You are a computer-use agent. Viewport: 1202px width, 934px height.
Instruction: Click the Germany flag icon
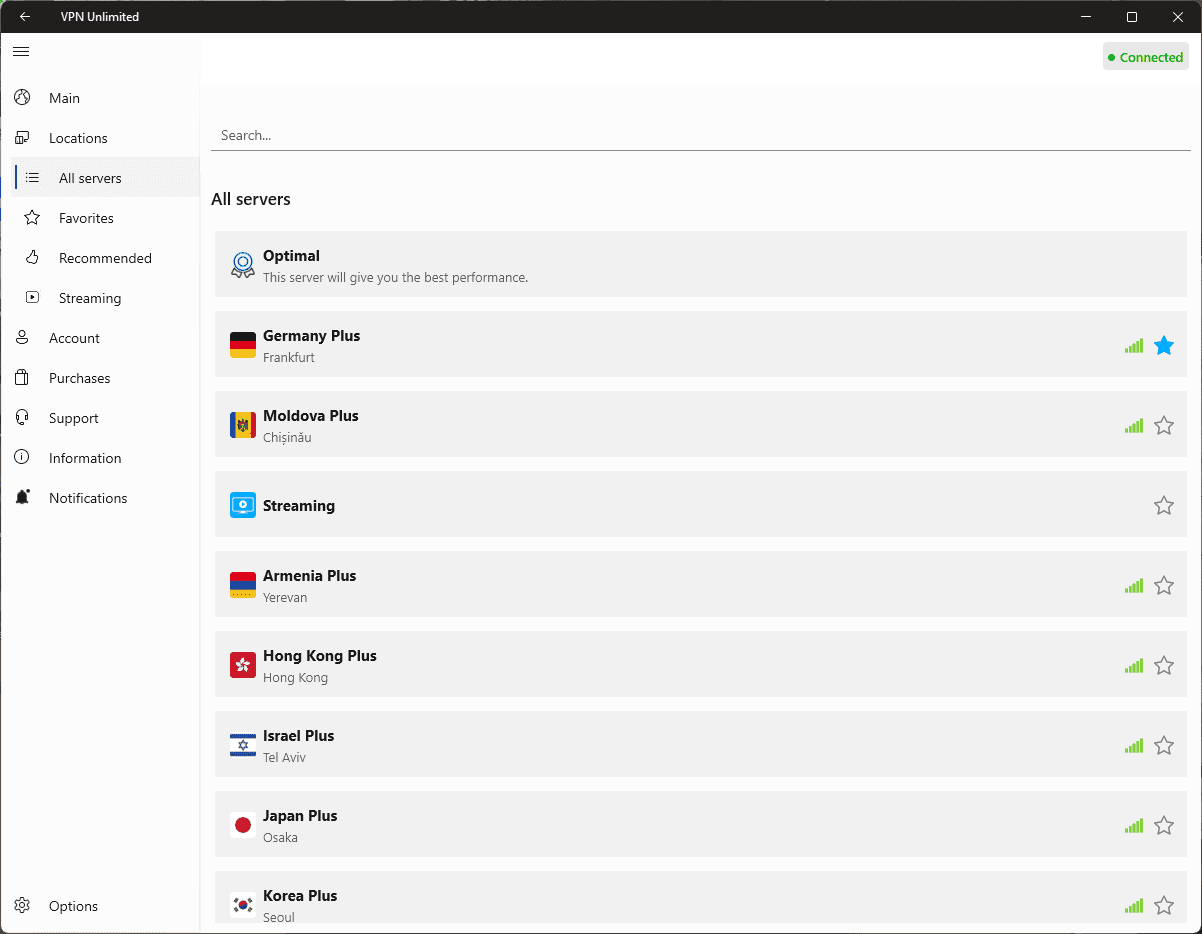tap(242, 345)
